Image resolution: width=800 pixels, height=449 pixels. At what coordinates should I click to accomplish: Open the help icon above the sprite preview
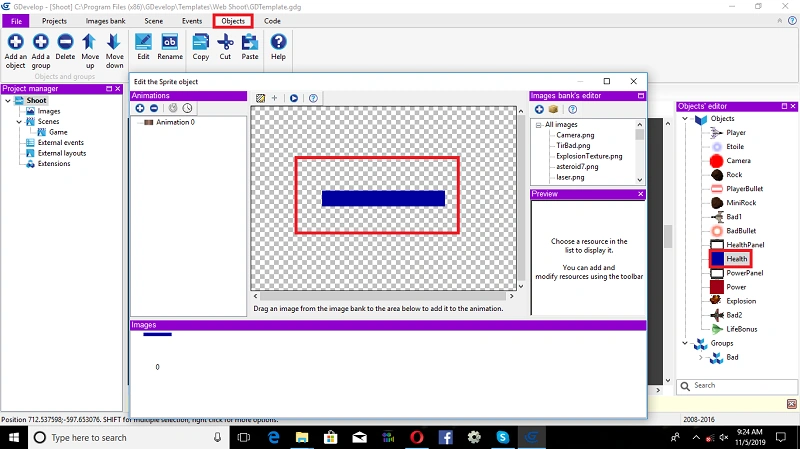pos(313,98)
